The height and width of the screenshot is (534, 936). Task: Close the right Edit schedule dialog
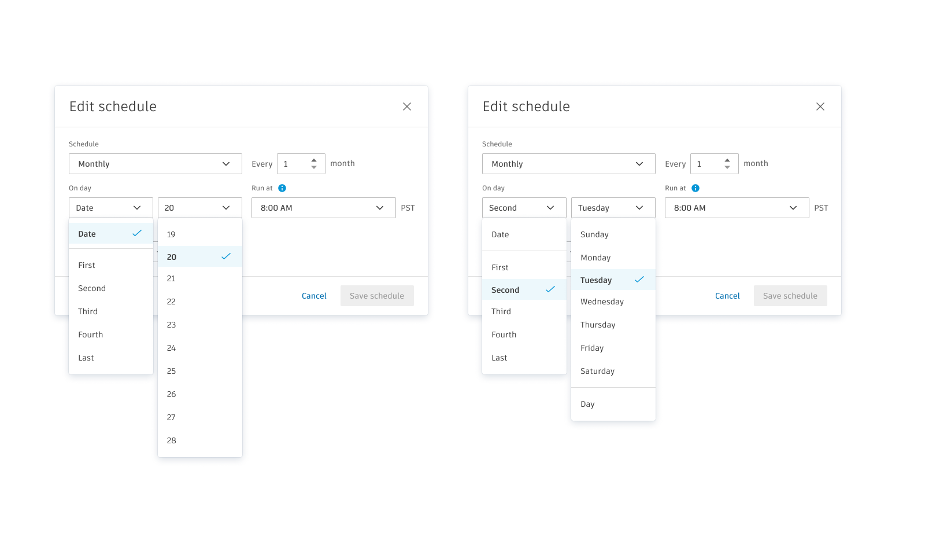820,107
